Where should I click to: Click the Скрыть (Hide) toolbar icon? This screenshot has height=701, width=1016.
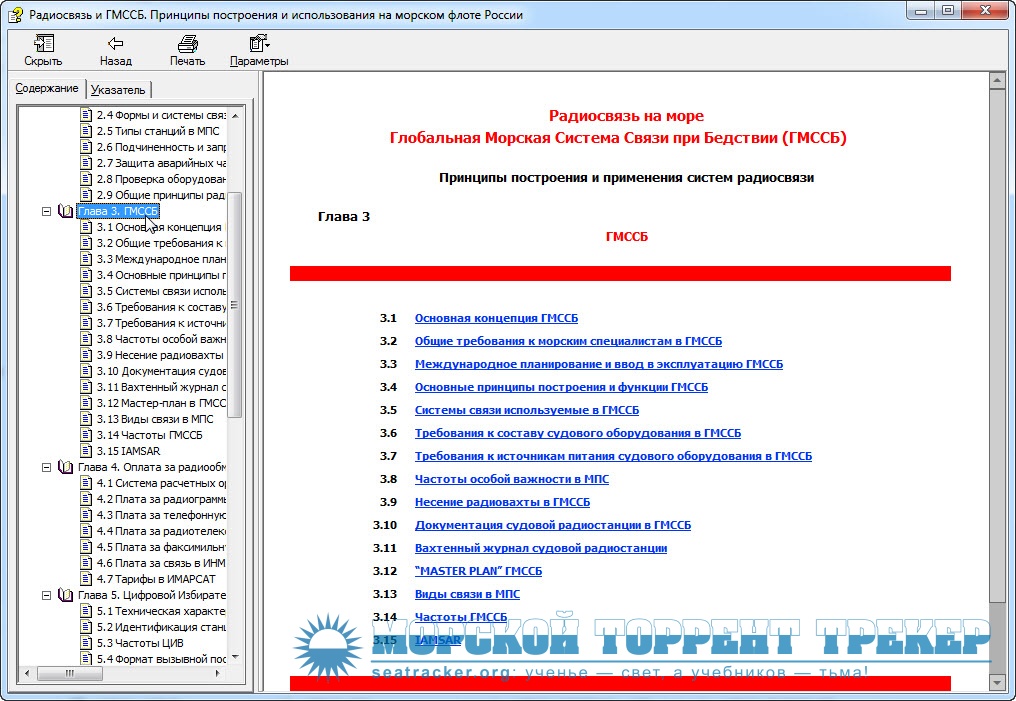point(43,43)
